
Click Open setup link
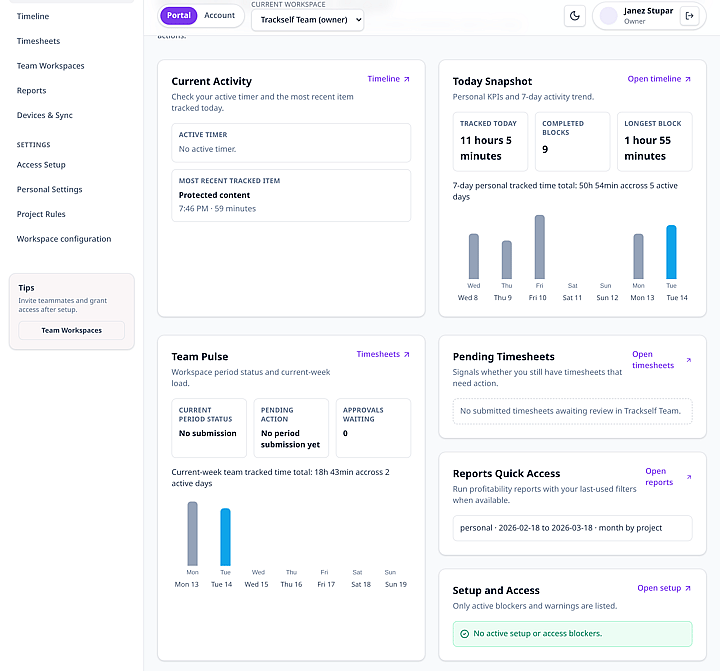(664, 588)
